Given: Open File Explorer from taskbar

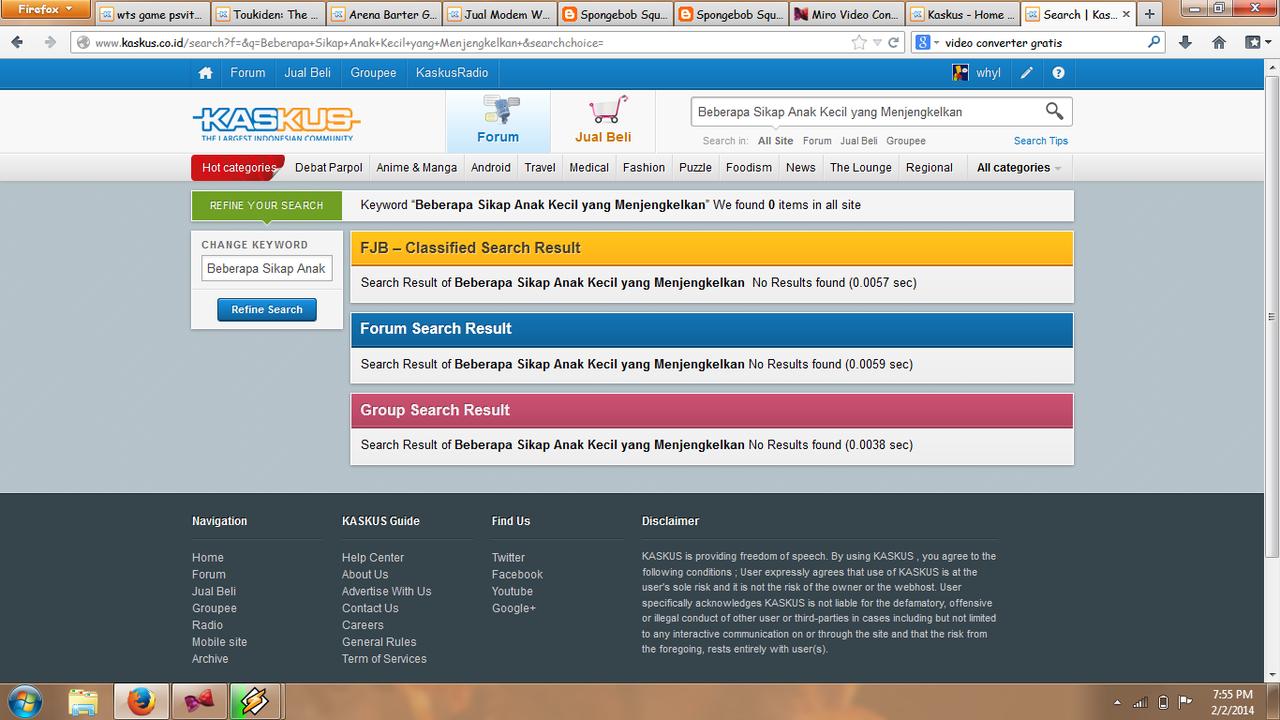Looking at the screenshot, I should click(83, 702).
